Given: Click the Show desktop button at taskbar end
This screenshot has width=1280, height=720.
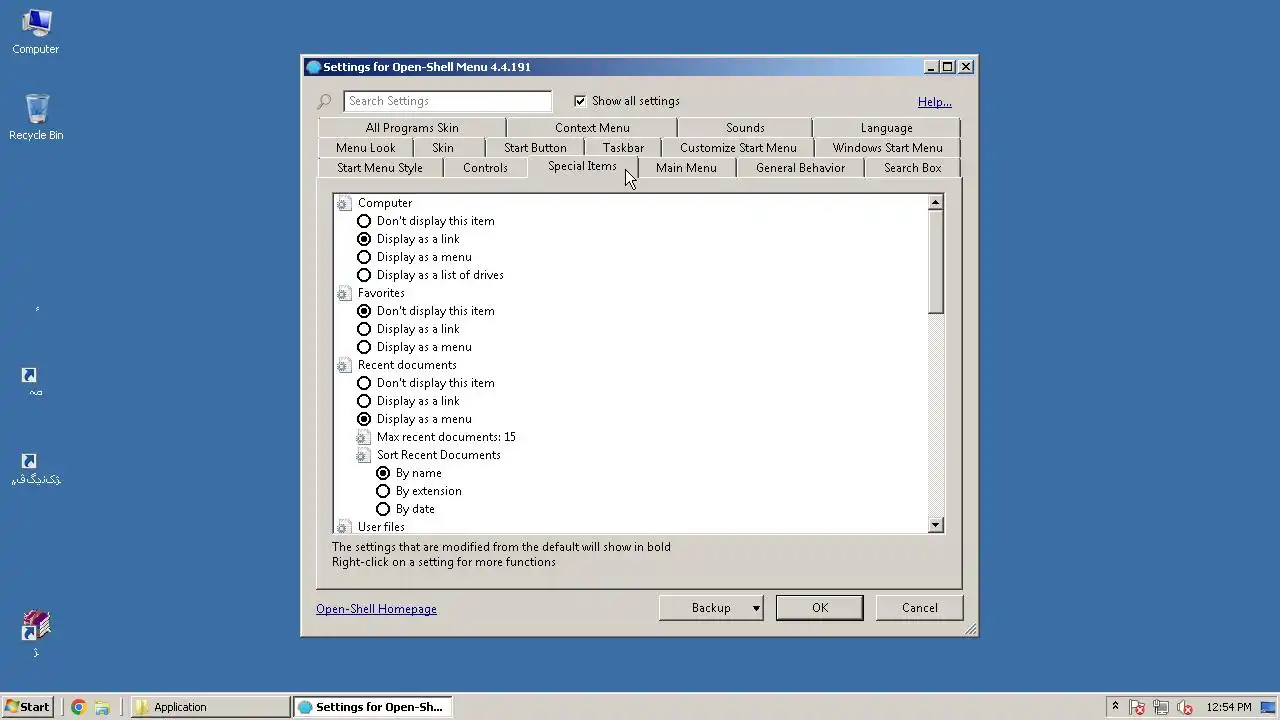Looking at the screenshot, I should click(x=1268, y=707).
